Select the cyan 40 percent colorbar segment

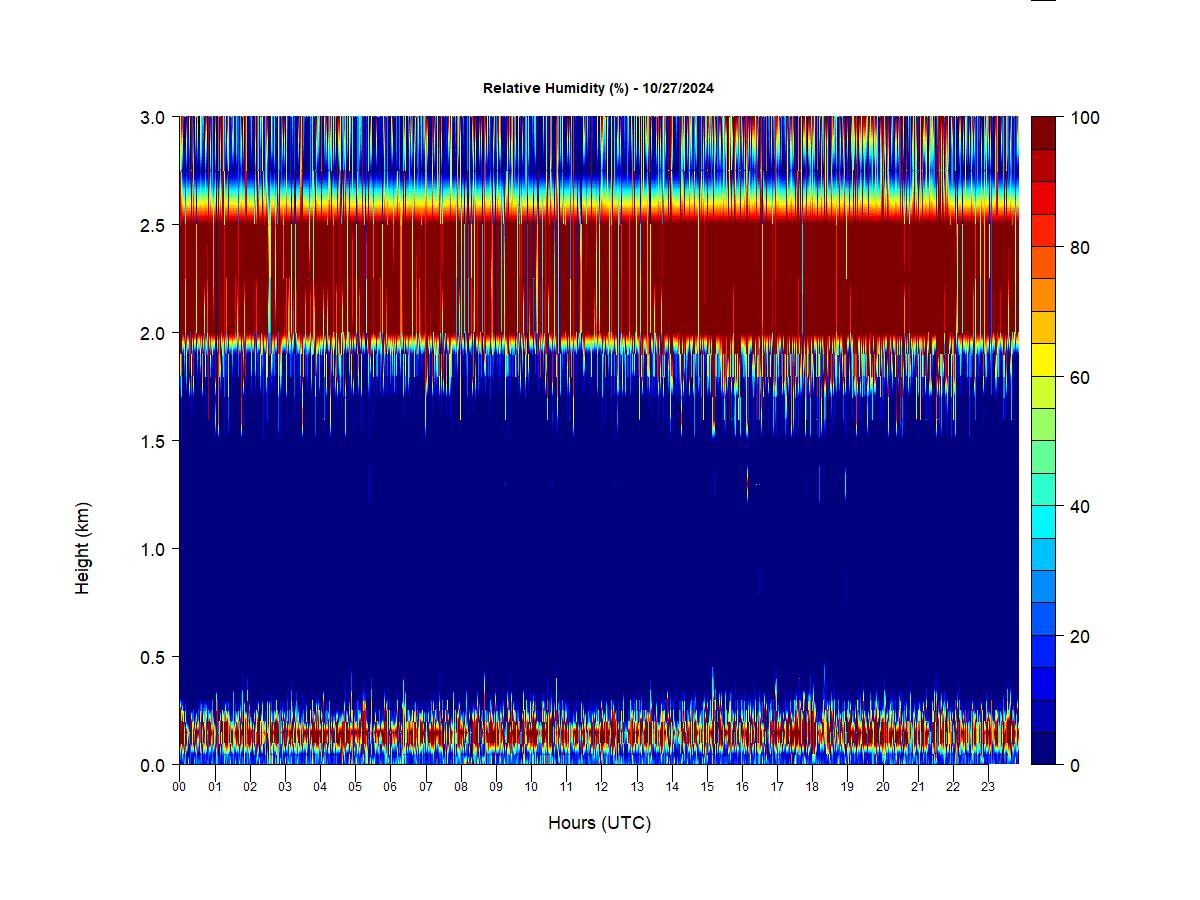[1043, 521]
